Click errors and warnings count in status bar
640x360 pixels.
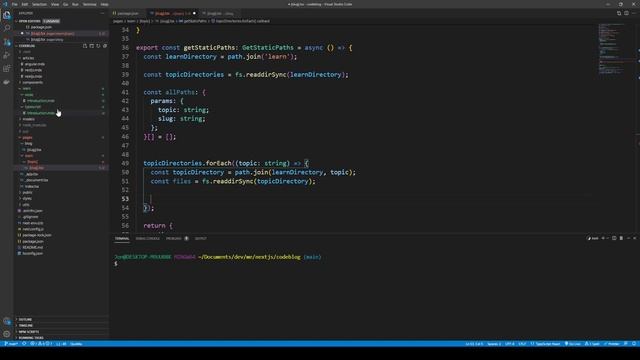pos(41,344)
